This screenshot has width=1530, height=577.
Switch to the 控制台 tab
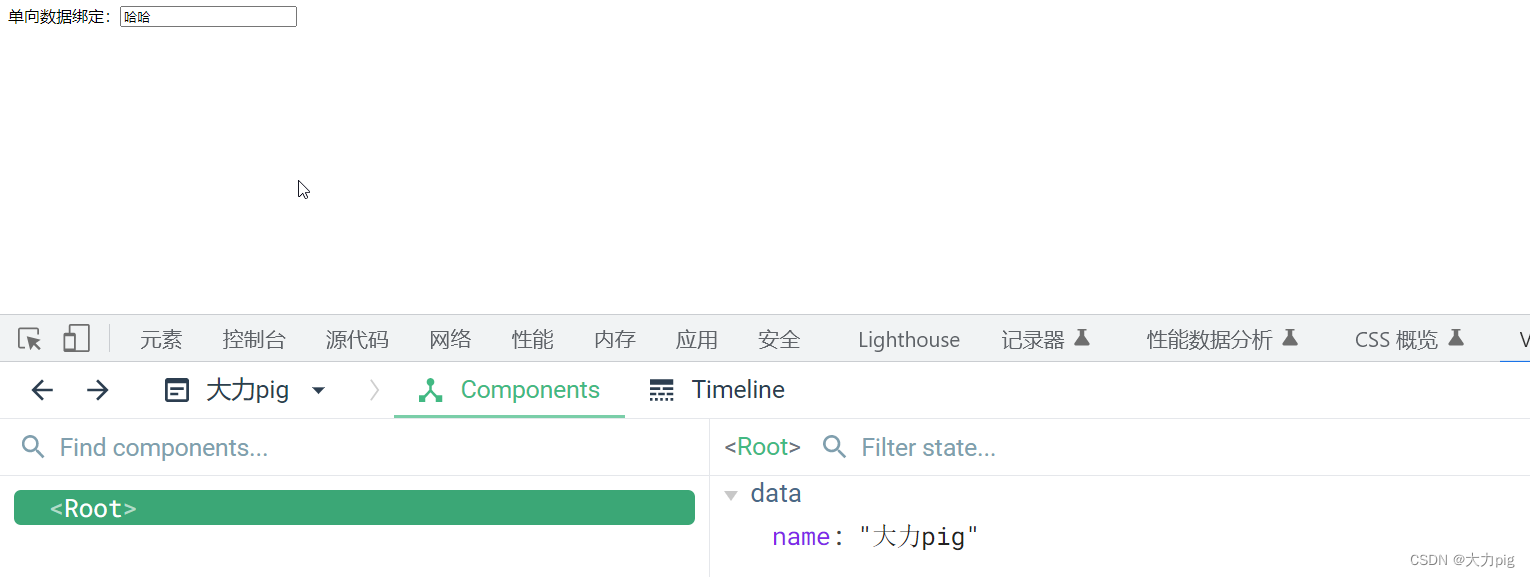pyautogui.click(x=254, y=339)
